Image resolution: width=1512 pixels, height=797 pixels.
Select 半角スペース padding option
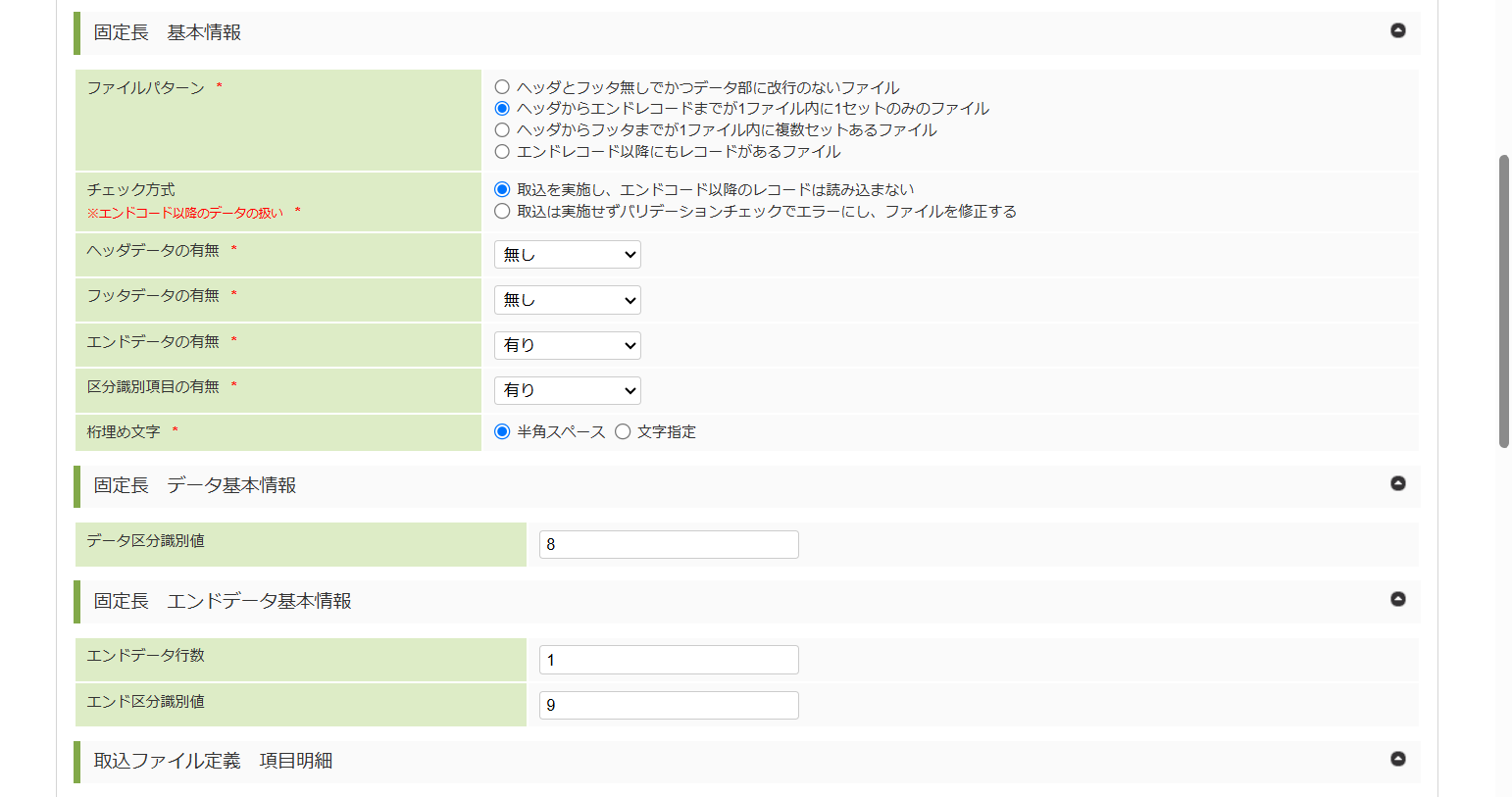coord(502,431)
